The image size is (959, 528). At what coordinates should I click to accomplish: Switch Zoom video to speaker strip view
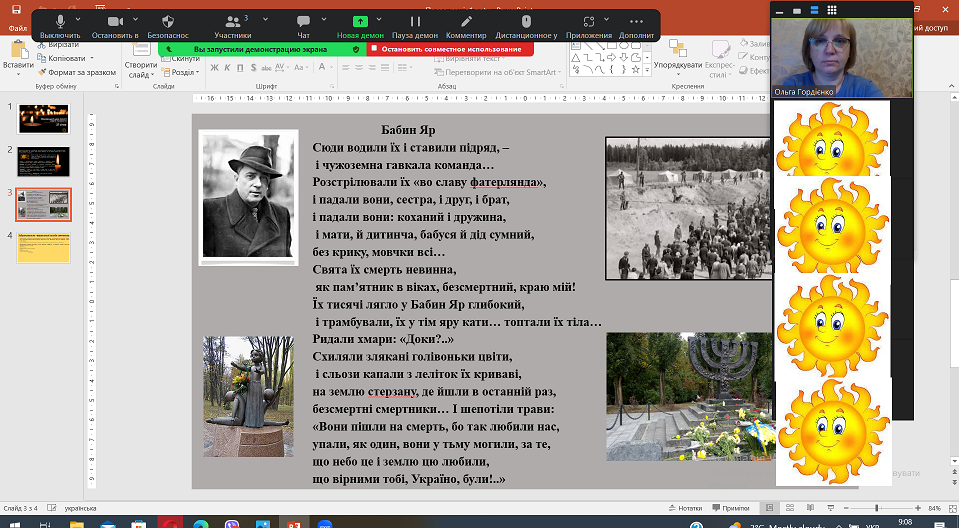[x=813, y=10]
